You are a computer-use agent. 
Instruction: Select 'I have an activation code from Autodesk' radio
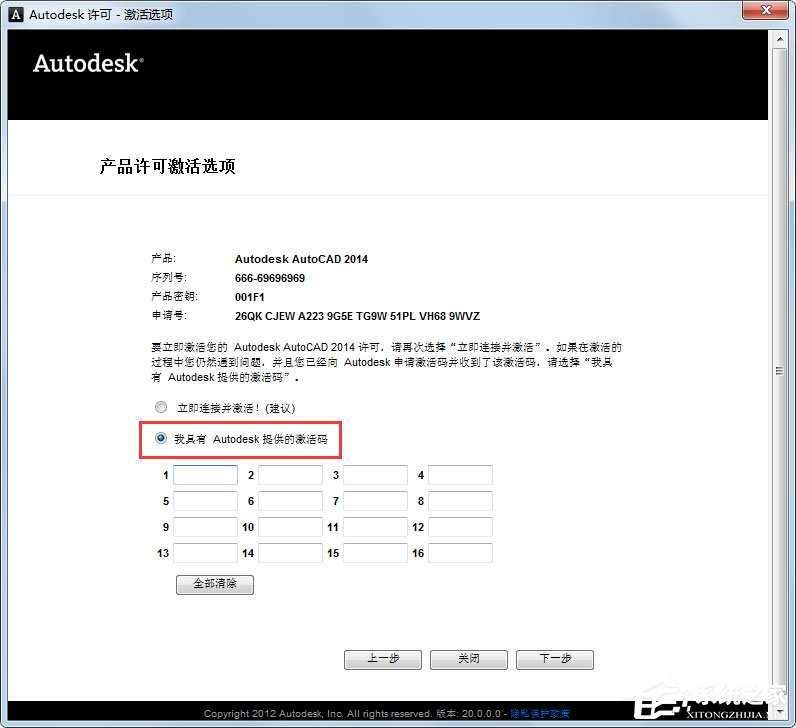(x=161, y=438)
